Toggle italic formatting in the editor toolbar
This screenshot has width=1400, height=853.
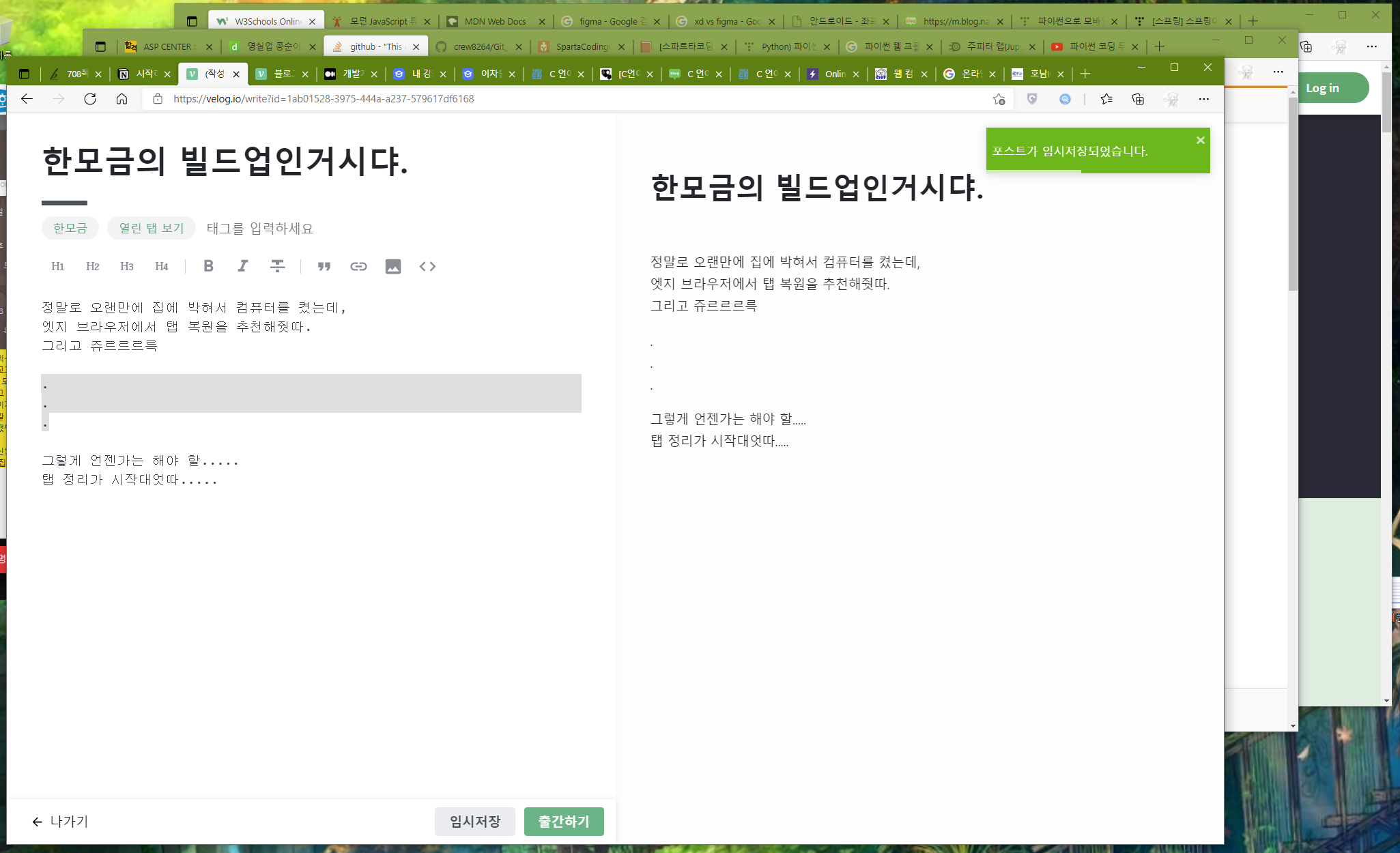(243, 266)
